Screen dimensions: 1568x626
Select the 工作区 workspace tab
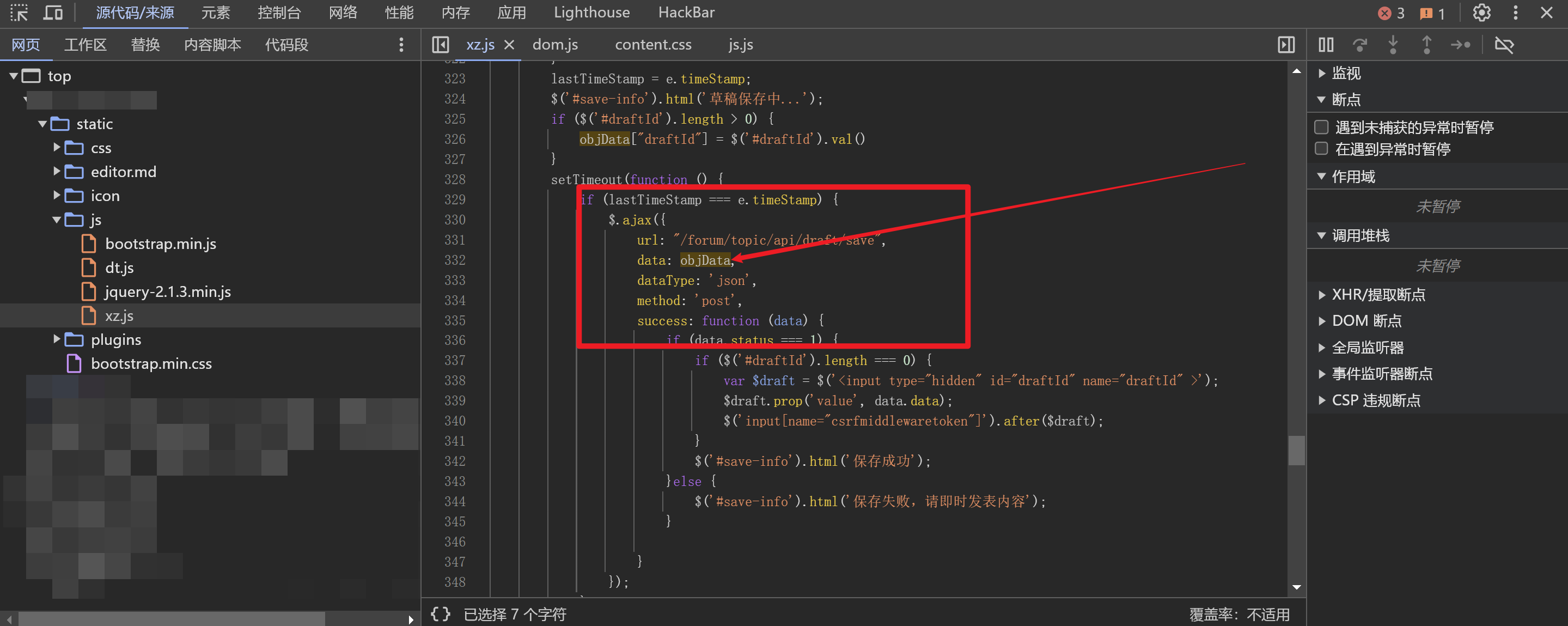click(x=85, y=45)
